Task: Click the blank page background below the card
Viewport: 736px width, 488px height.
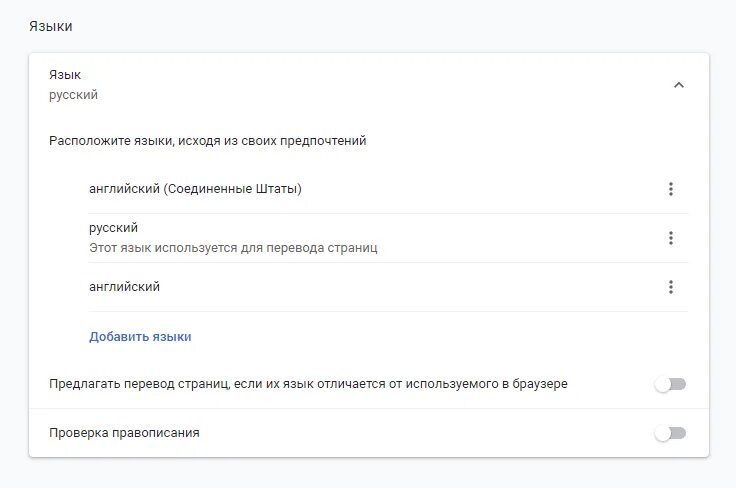Action: click(x=368, y=473)
